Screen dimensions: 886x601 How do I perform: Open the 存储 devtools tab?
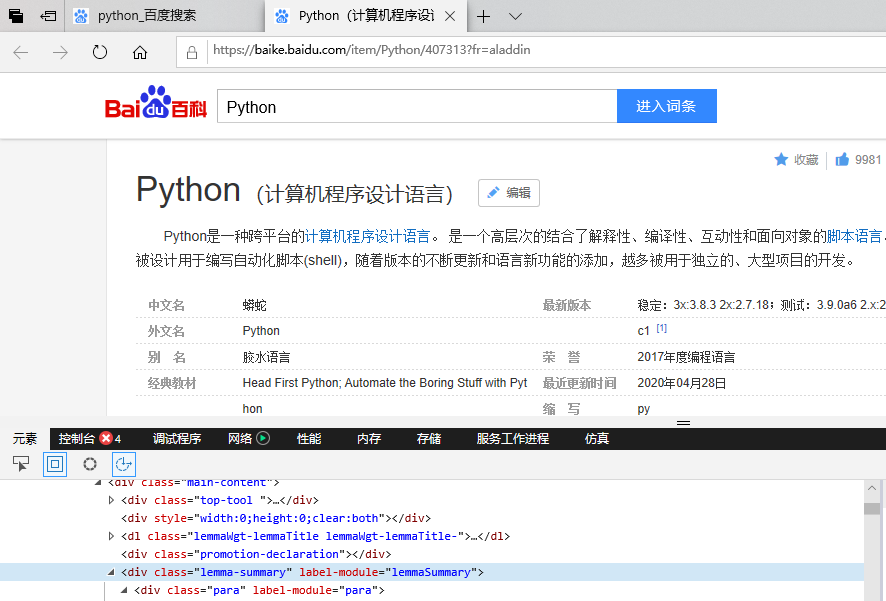tap(429, 439)
